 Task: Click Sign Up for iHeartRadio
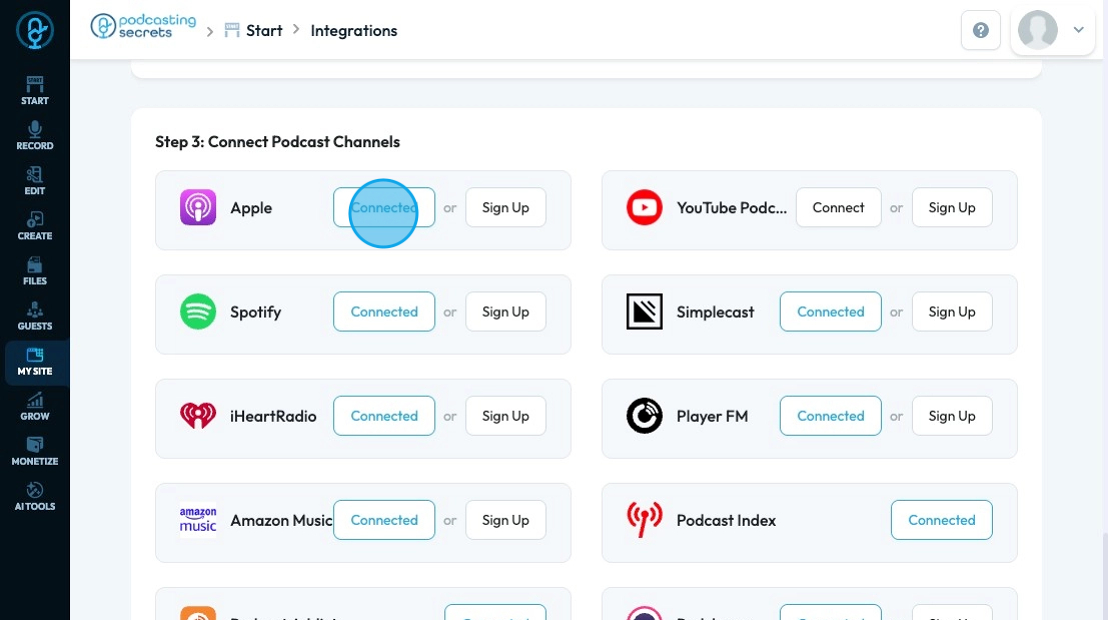pyautogui.click(x=505, y=416)
